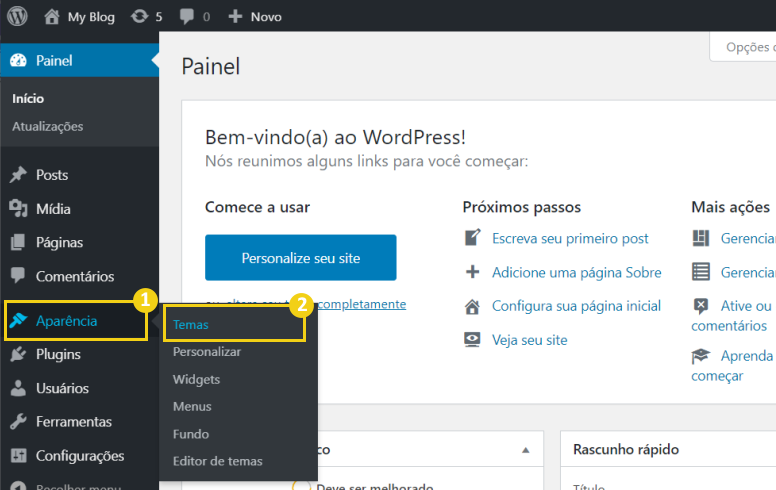Open the Comentários menu label
776x490 pixels.
click(75, 276)
